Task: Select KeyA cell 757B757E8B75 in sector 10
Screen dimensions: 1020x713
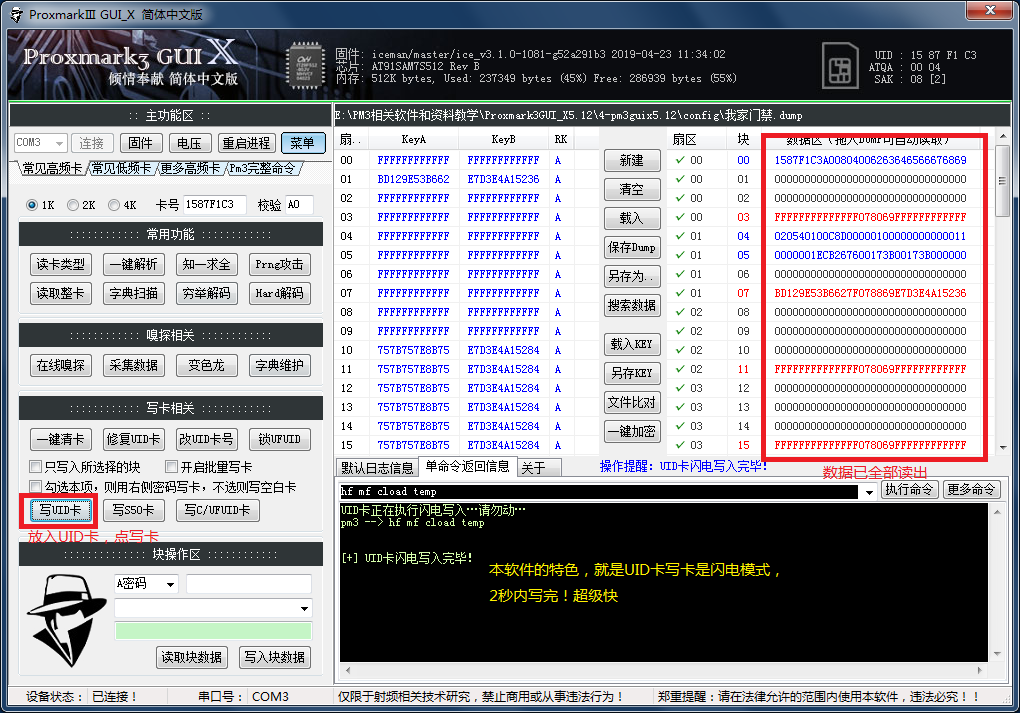Action: [413, 350]
